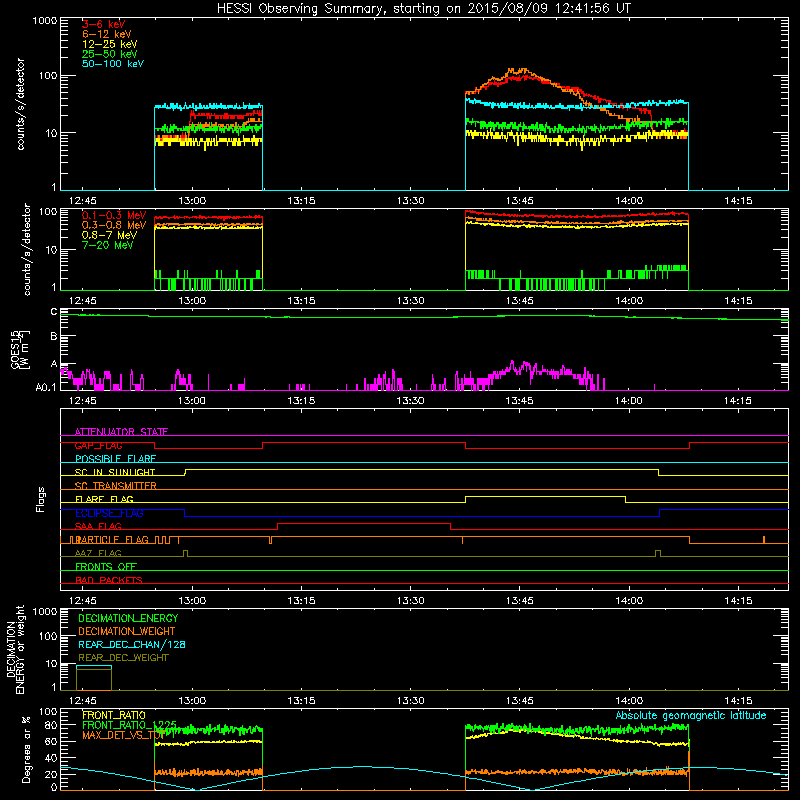Click the REAR_DEC_CHAN/128 legend label
This screenshot has width=800, height=800.
tap(132, 644)
